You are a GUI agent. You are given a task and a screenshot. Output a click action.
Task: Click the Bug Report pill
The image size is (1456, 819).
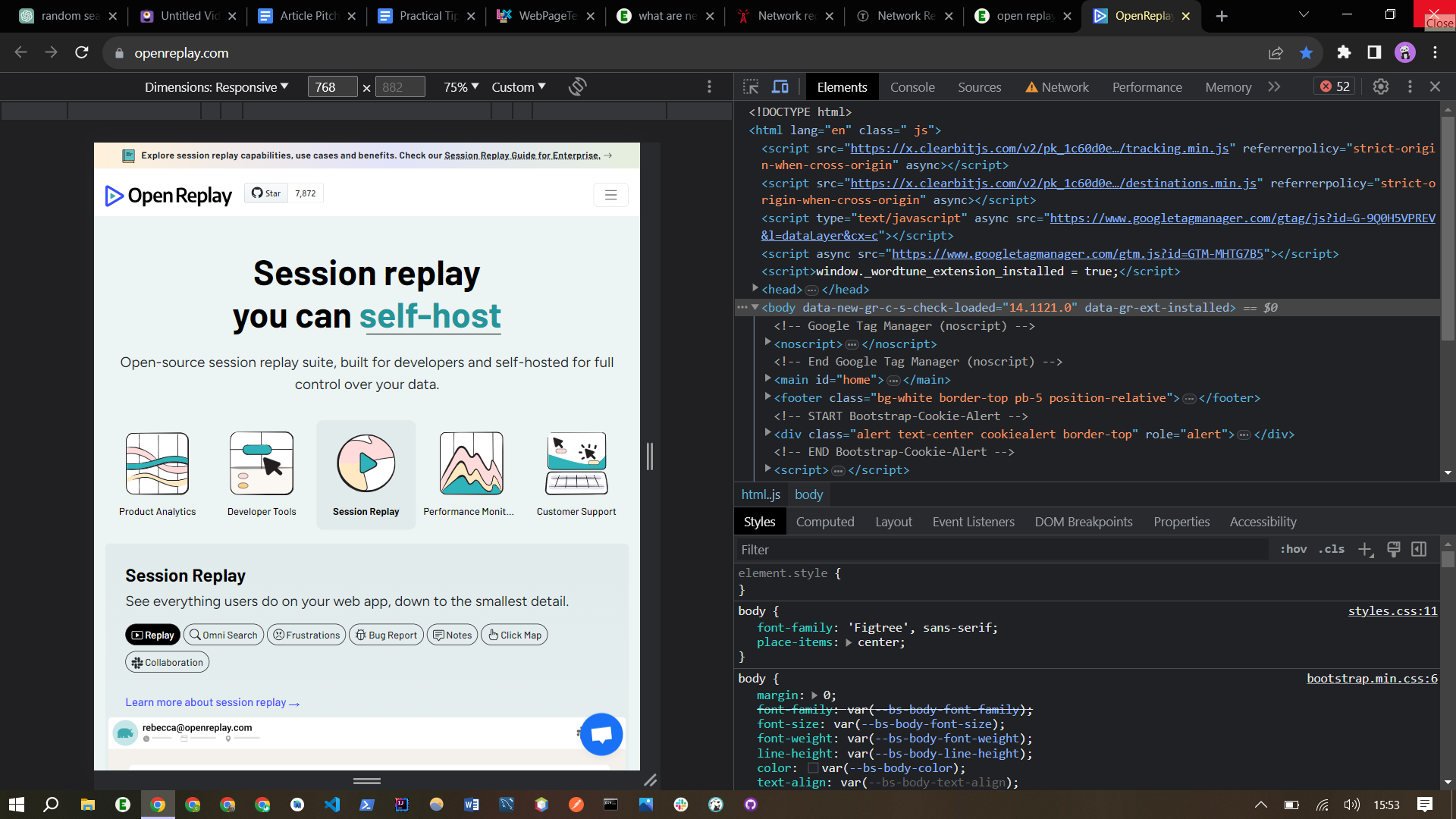386,635
